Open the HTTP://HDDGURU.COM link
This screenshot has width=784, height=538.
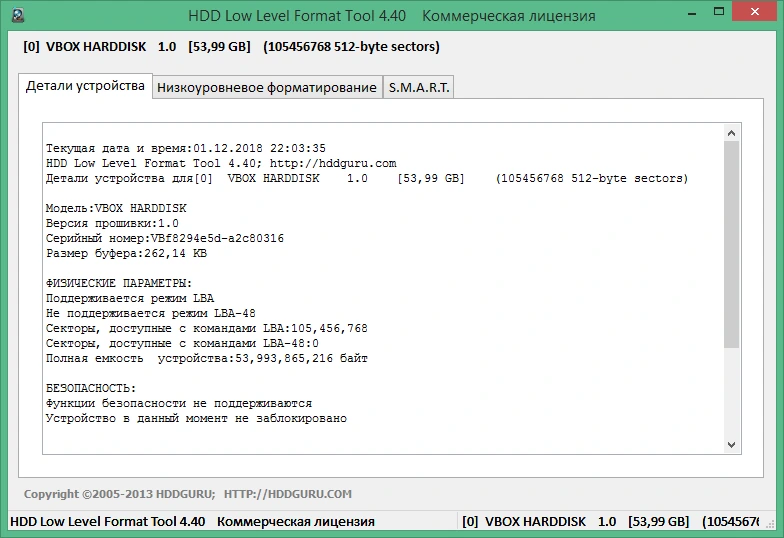(288, 494)
